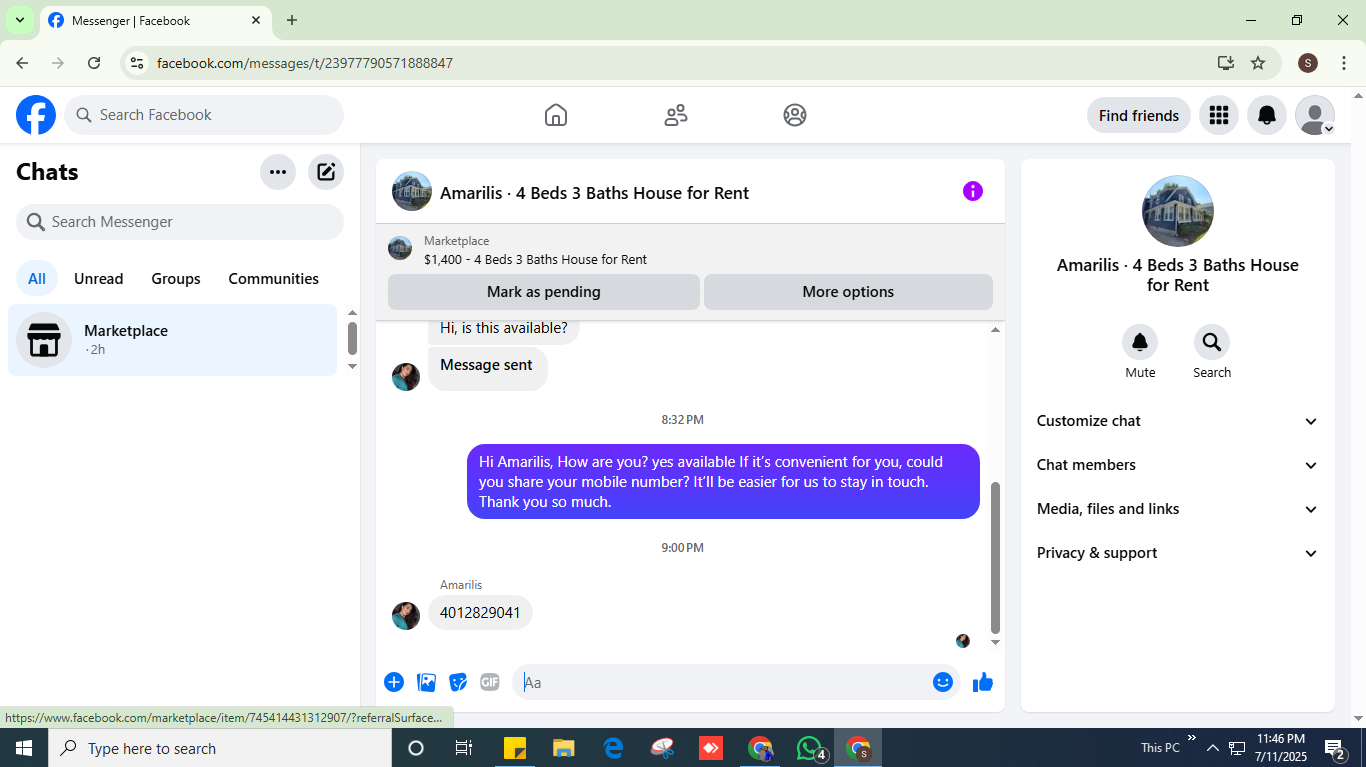The width and height of the screenshot is (1366, 767).
Task: Attach a file with the photo icon
Action: 427,682
